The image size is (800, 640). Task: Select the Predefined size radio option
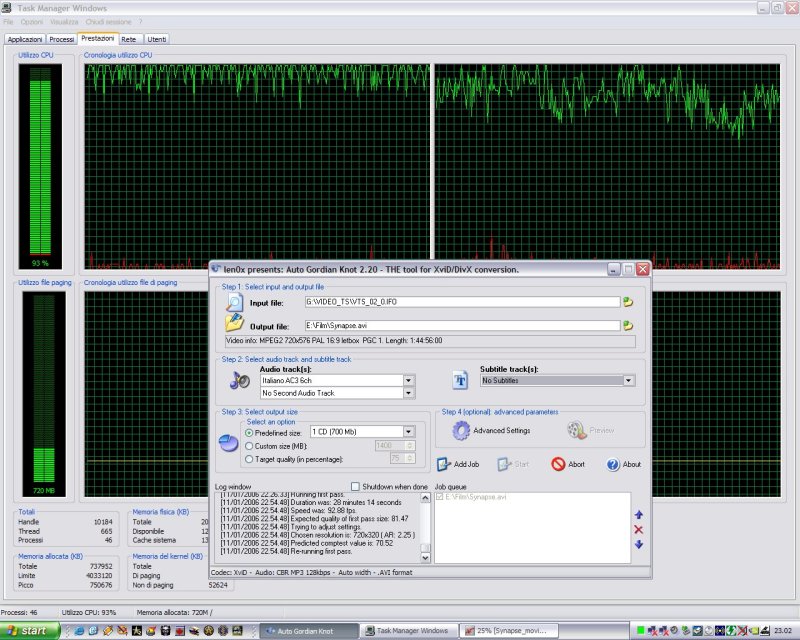coord(249,433)
